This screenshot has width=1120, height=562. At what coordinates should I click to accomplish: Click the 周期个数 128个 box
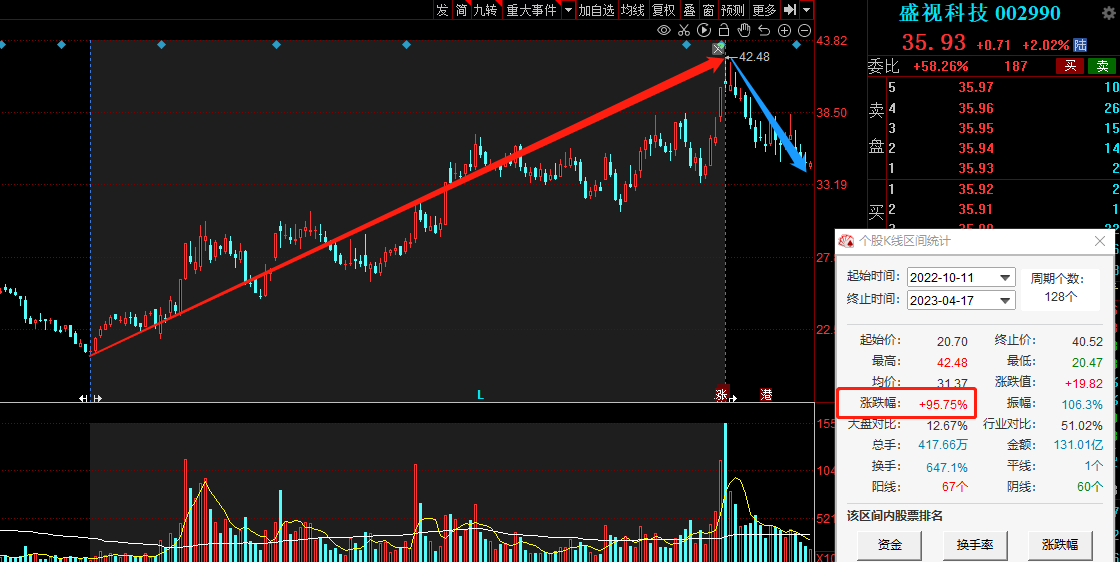[1060, 288]
